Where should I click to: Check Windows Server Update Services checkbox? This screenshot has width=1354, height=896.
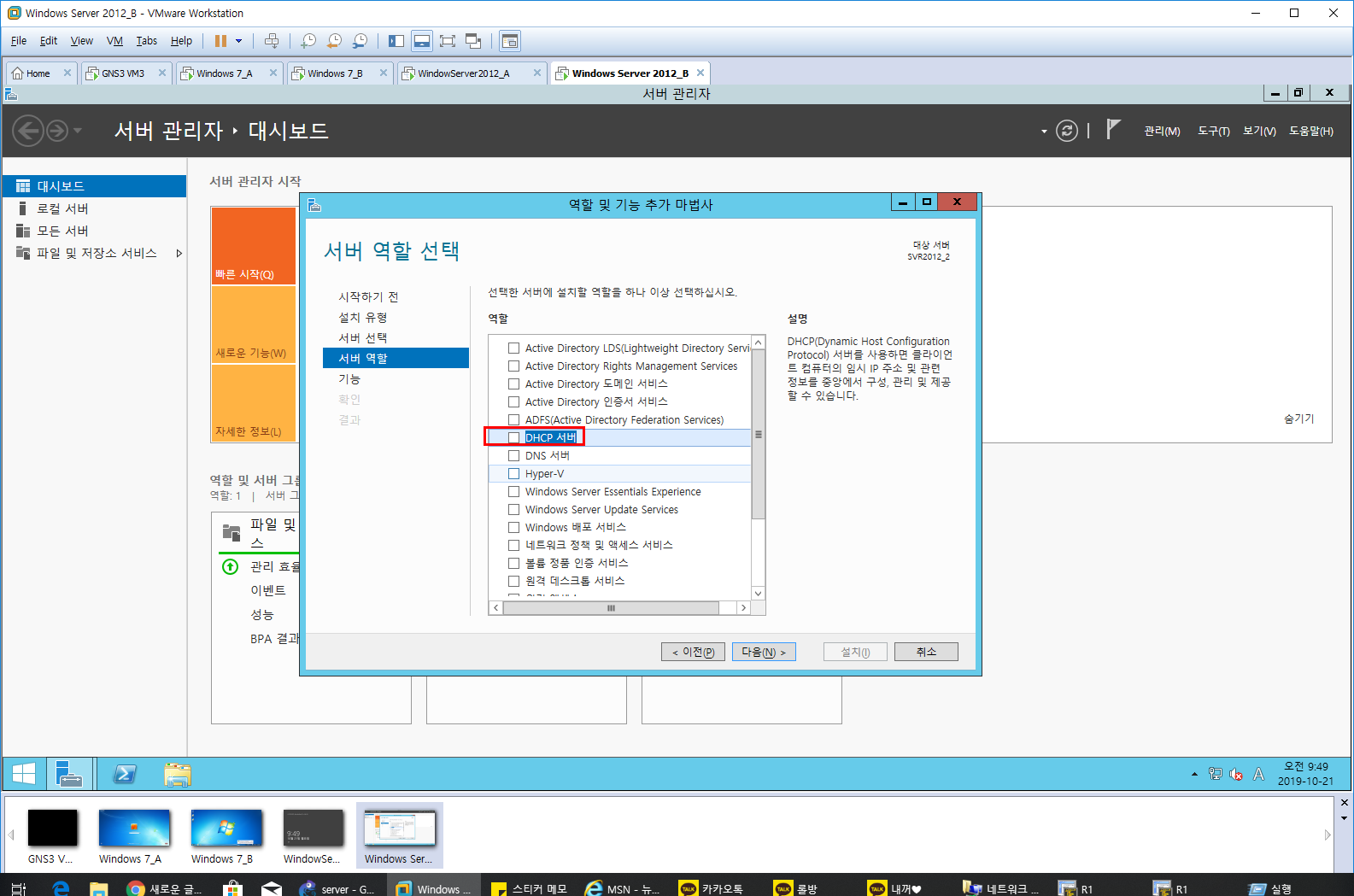click(513, 509)
